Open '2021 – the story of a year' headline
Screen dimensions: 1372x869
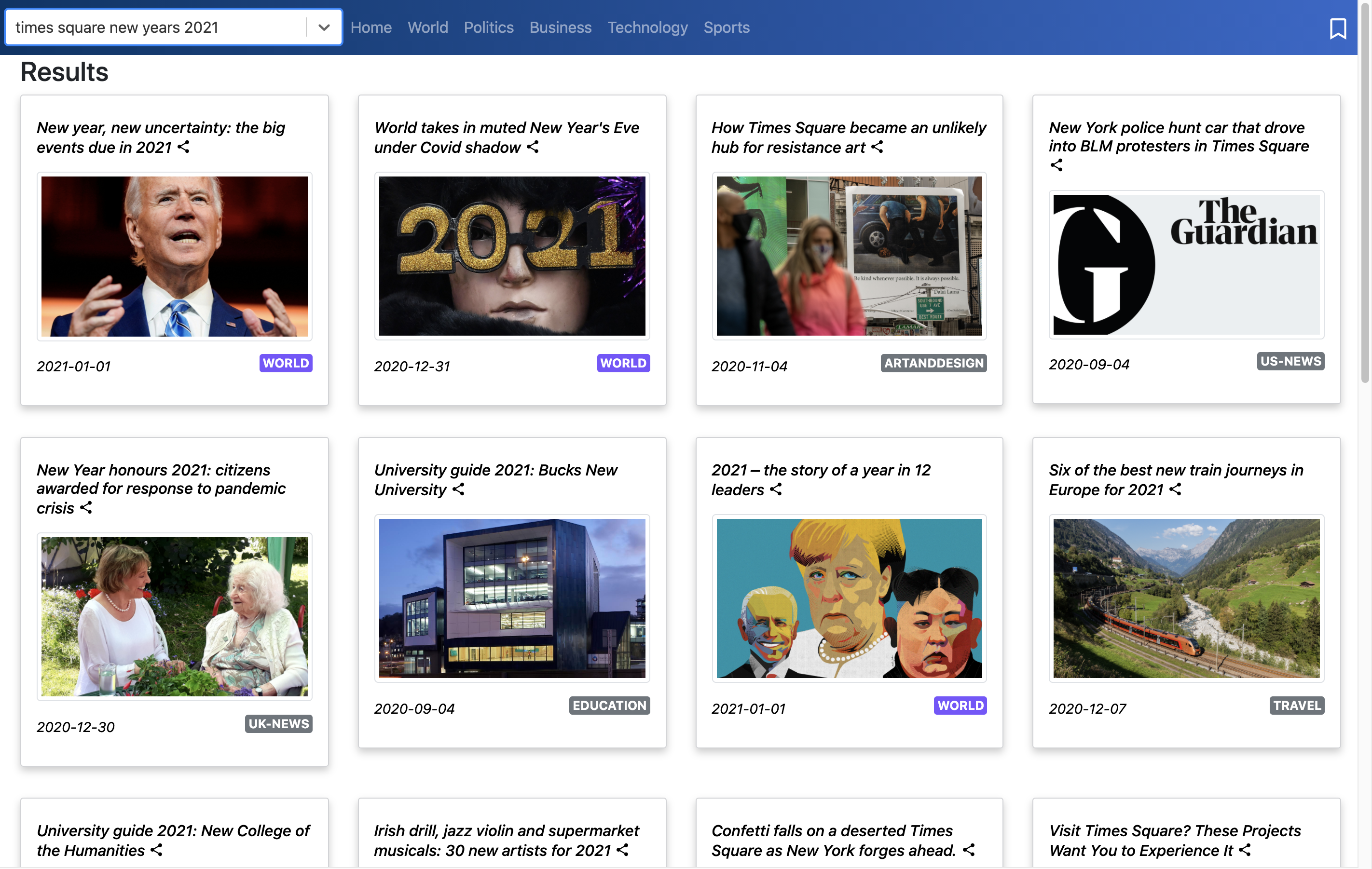pos(821,479)
